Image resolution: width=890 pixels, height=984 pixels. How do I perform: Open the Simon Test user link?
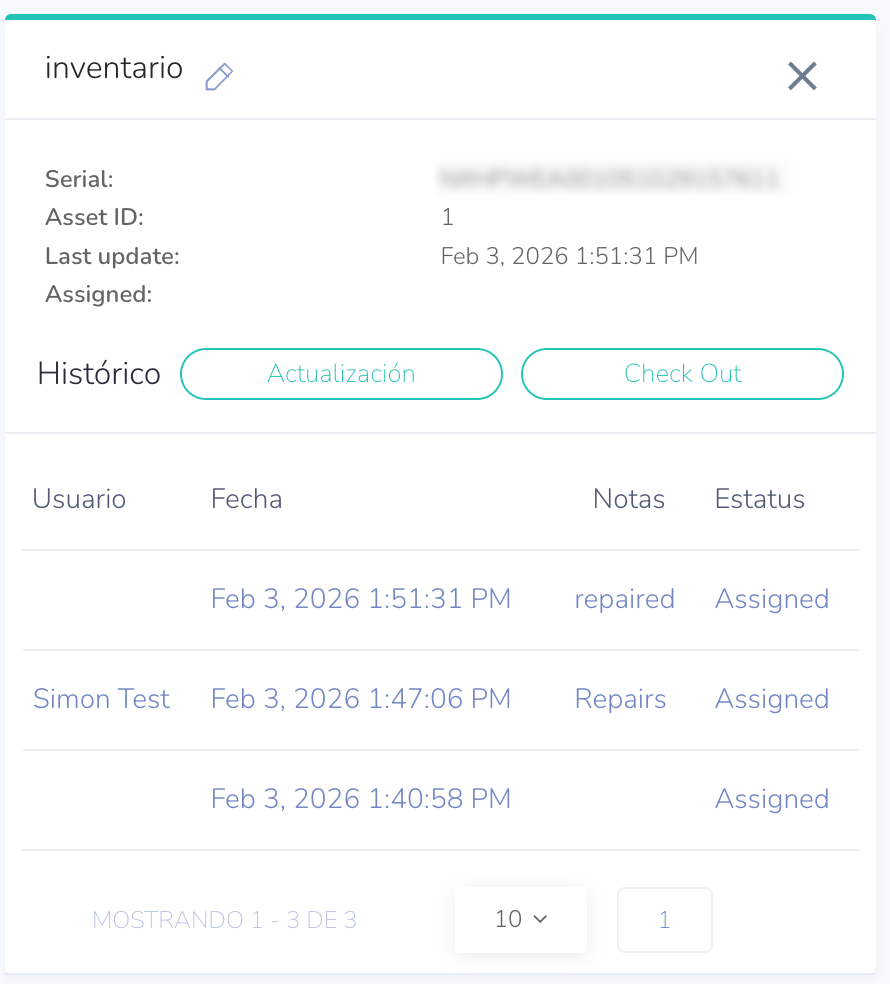coord(101,699)
